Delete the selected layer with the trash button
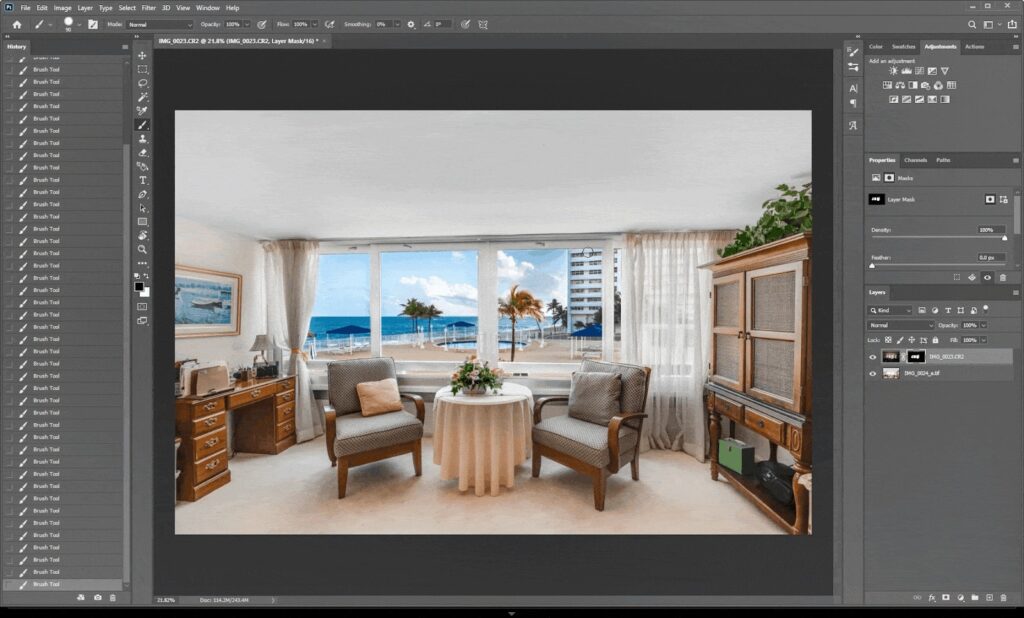Viewport: 1024px width, 618px height. click(x=1003, y=597)
